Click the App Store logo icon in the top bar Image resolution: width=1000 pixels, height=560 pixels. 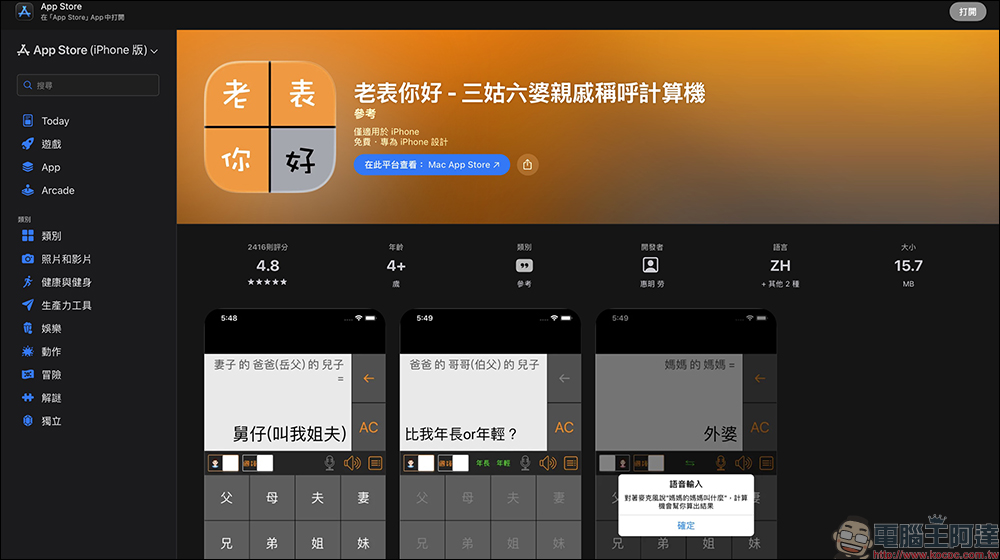(x=24, y=11)
